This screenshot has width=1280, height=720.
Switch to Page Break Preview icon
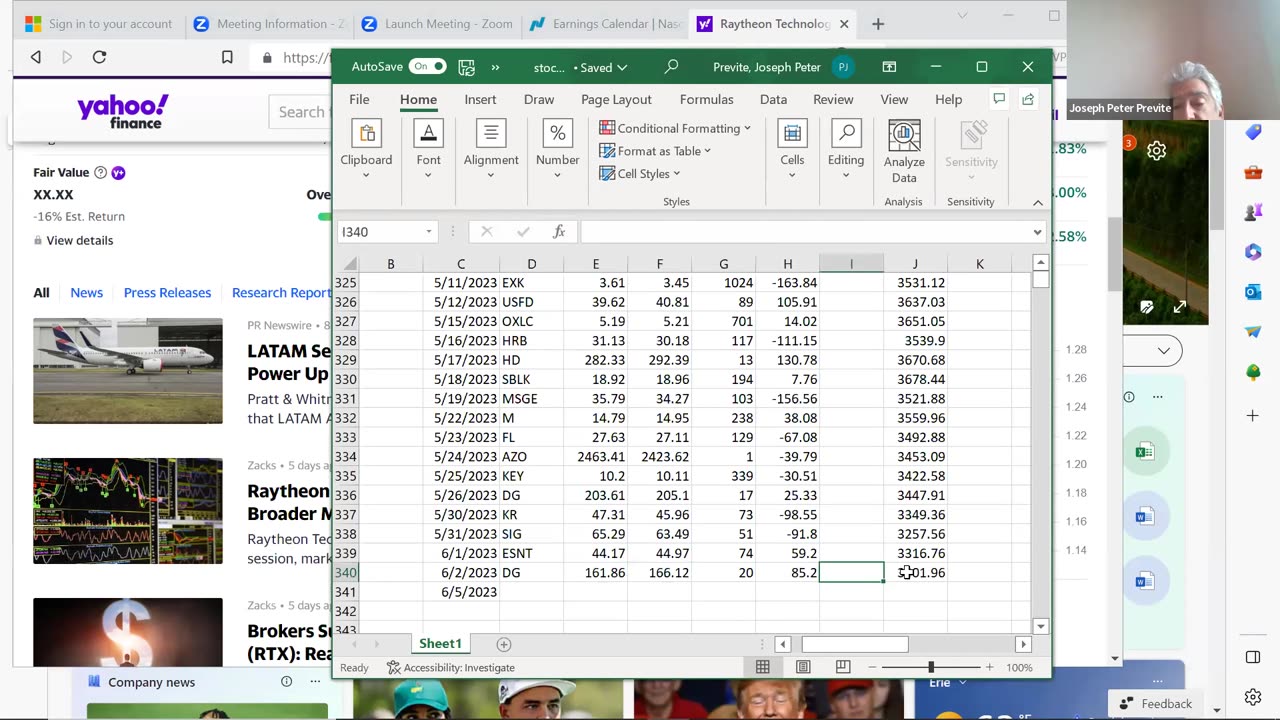[843, 667]
